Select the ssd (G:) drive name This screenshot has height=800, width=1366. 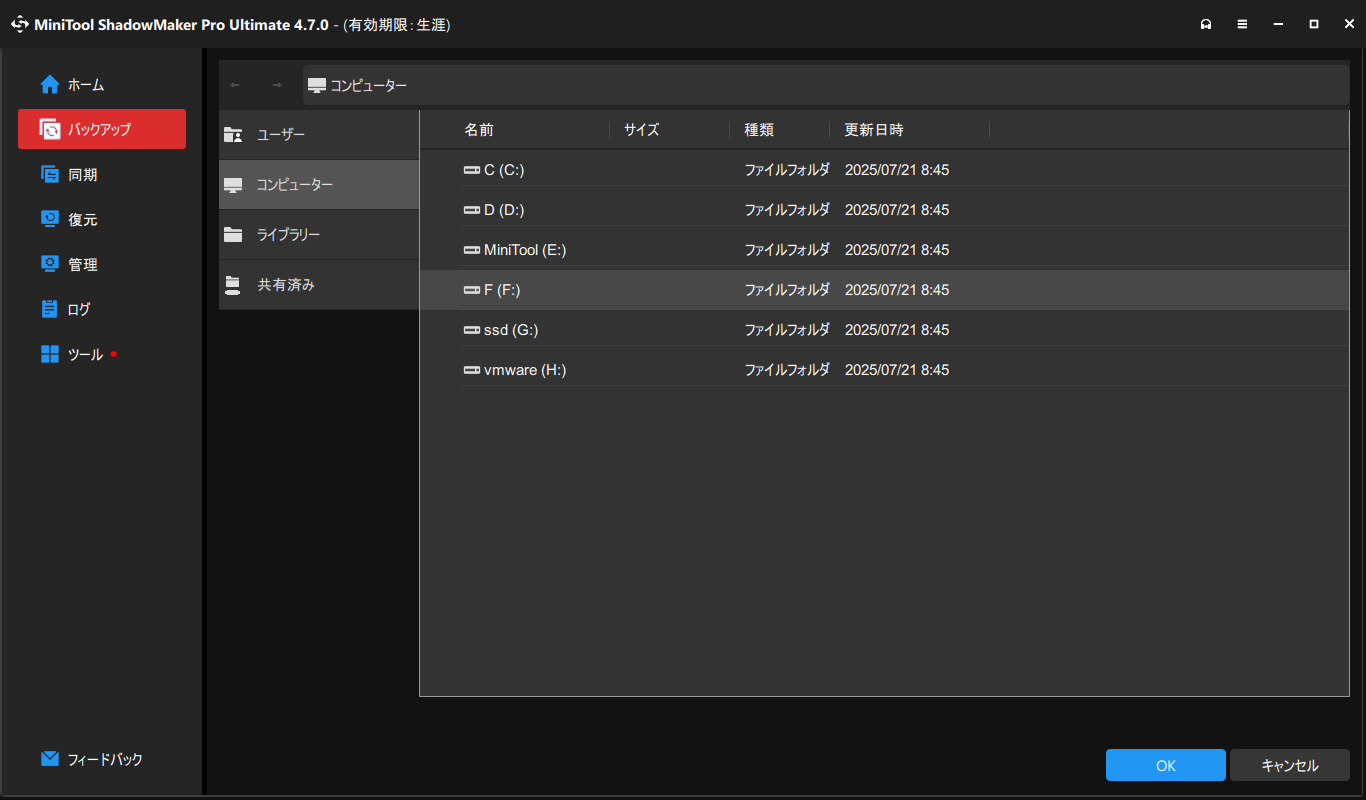tap(511, 330)
